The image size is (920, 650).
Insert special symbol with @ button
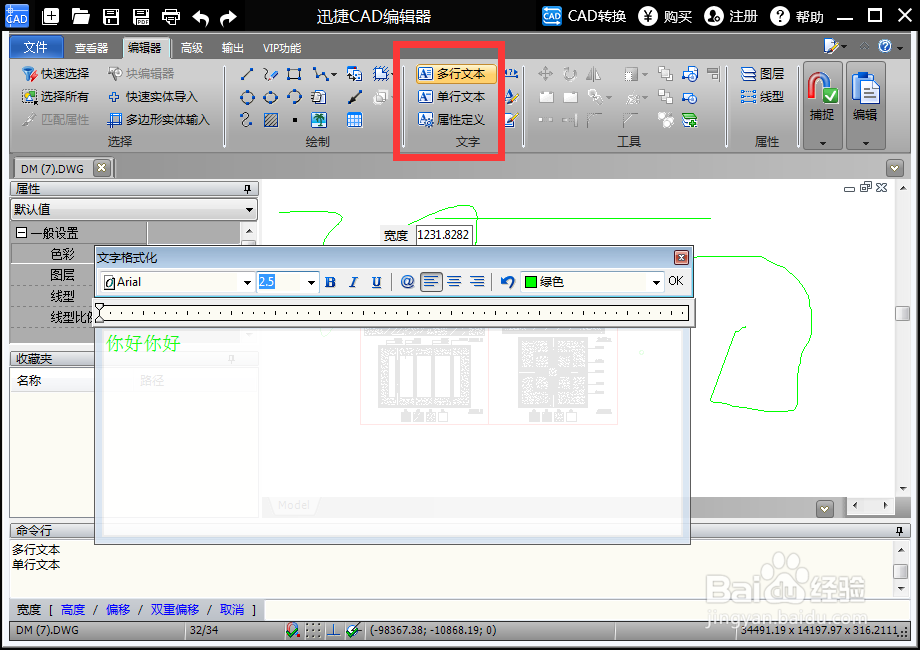tap(407, 282)
